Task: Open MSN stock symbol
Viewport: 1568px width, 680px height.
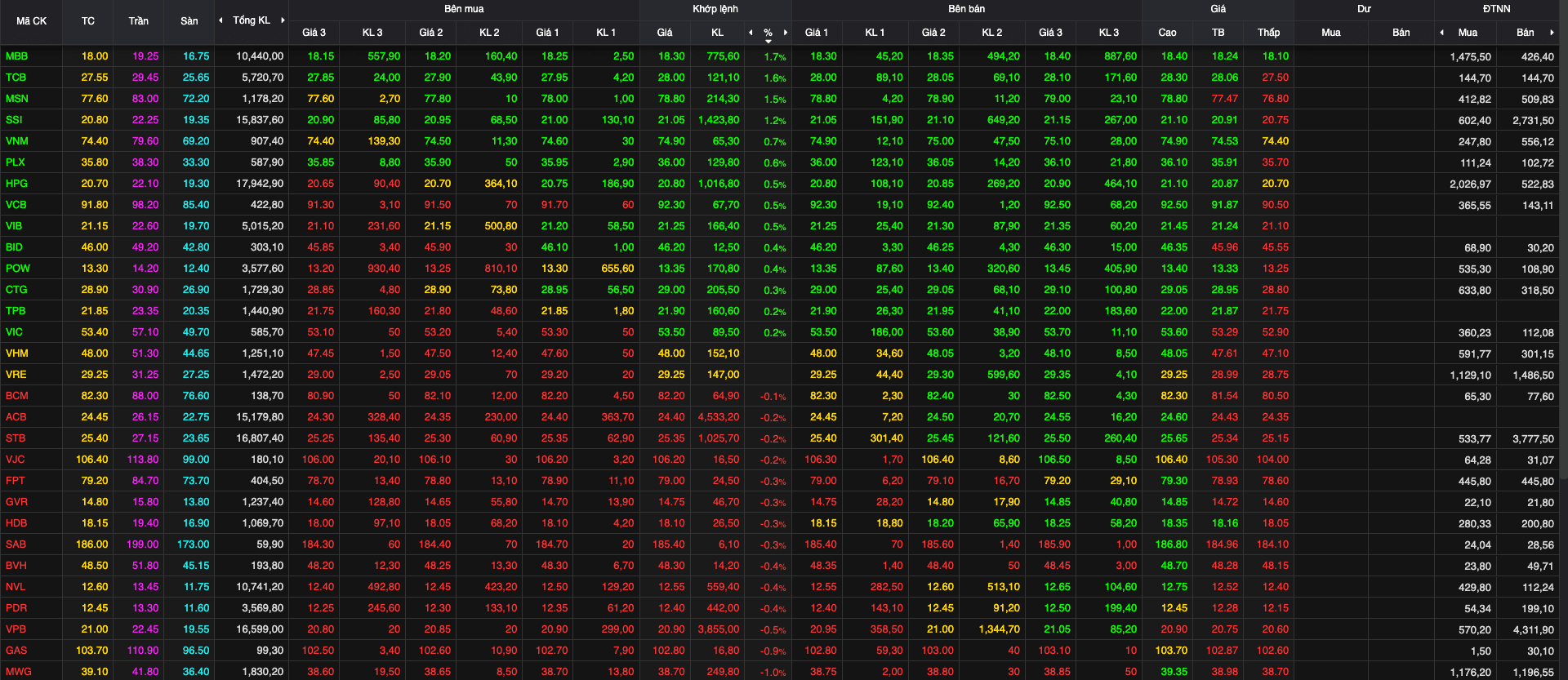Action: click(x=16, y=99)
